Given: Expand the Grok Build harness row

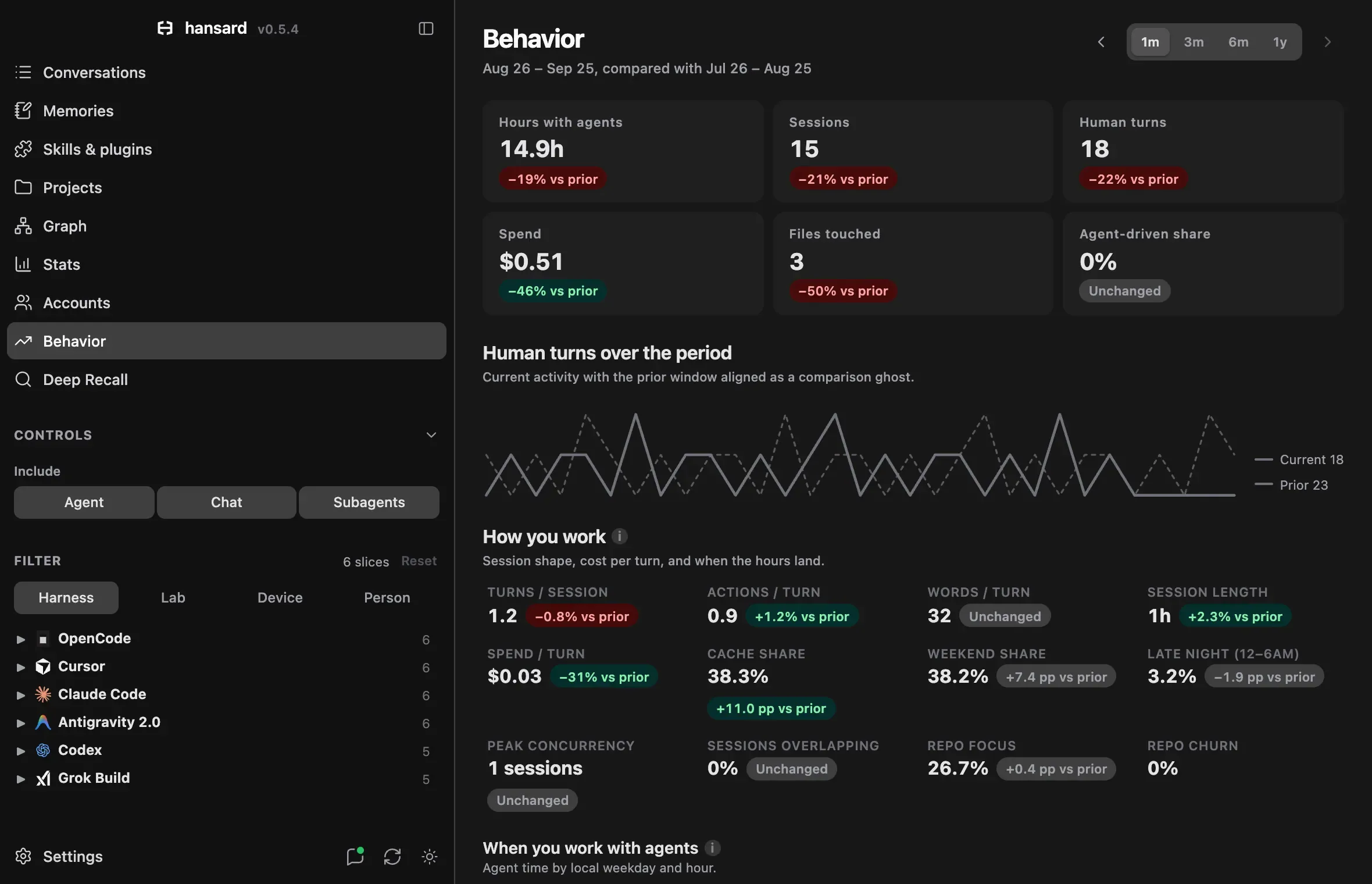Looking at the screenshot, I should (21, 779).
